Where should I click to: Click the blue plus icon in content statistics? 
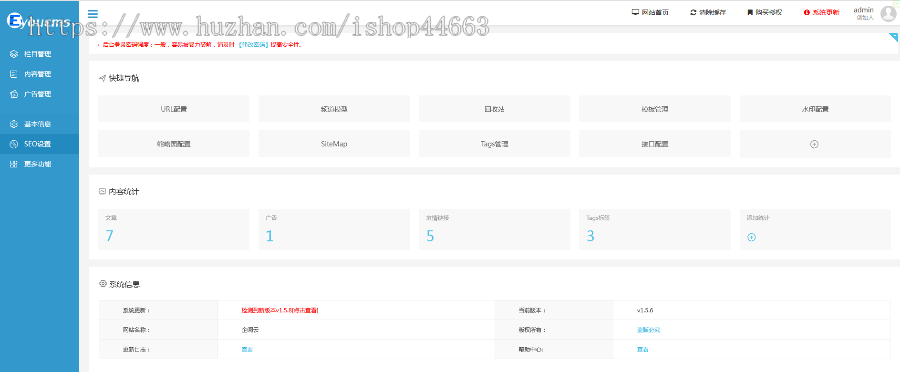pos(751,237)
